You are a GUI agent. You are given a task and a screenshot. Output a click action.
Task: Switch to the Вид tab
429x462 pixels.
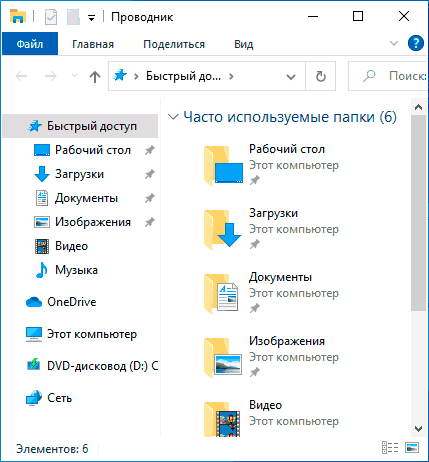tap(244, 44)
